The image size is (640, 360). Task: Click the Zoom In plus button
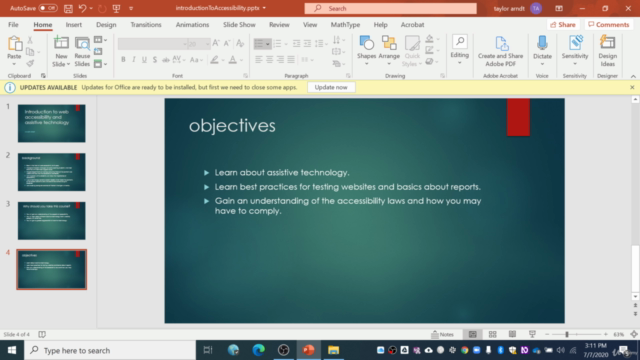606,334
